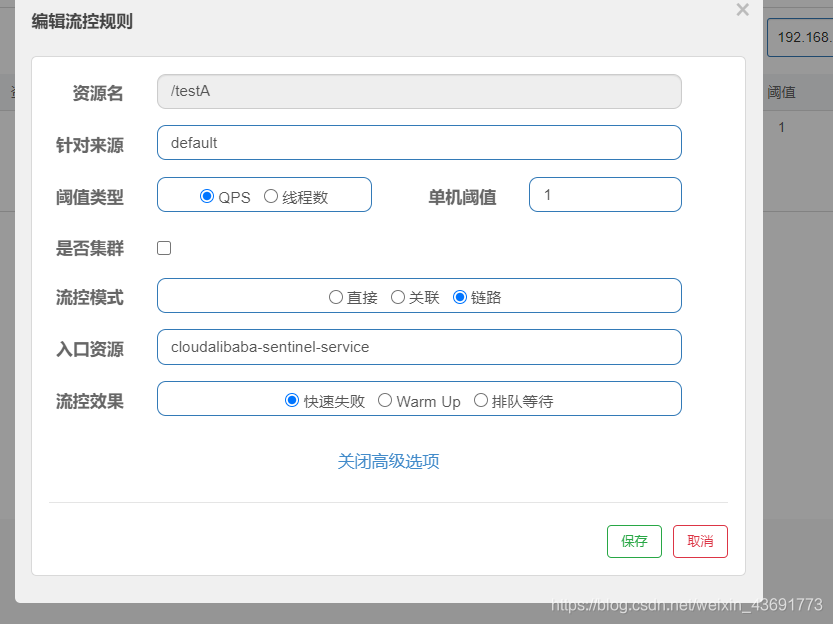Select the QPS threshold type radio
The image size is (833, 624).
point(207,195)
